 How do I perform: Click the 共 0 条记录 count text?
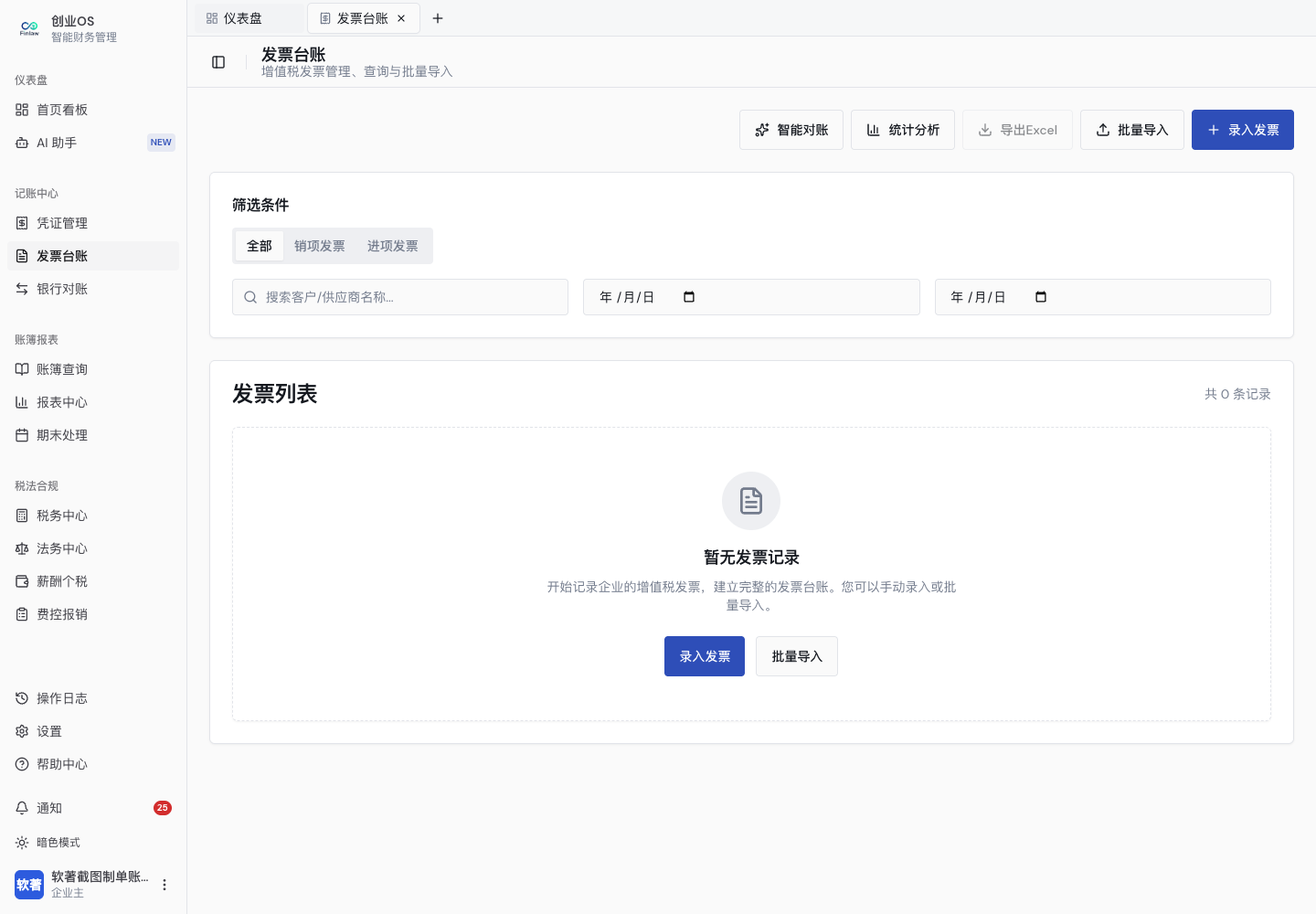tap(1237, 394)
